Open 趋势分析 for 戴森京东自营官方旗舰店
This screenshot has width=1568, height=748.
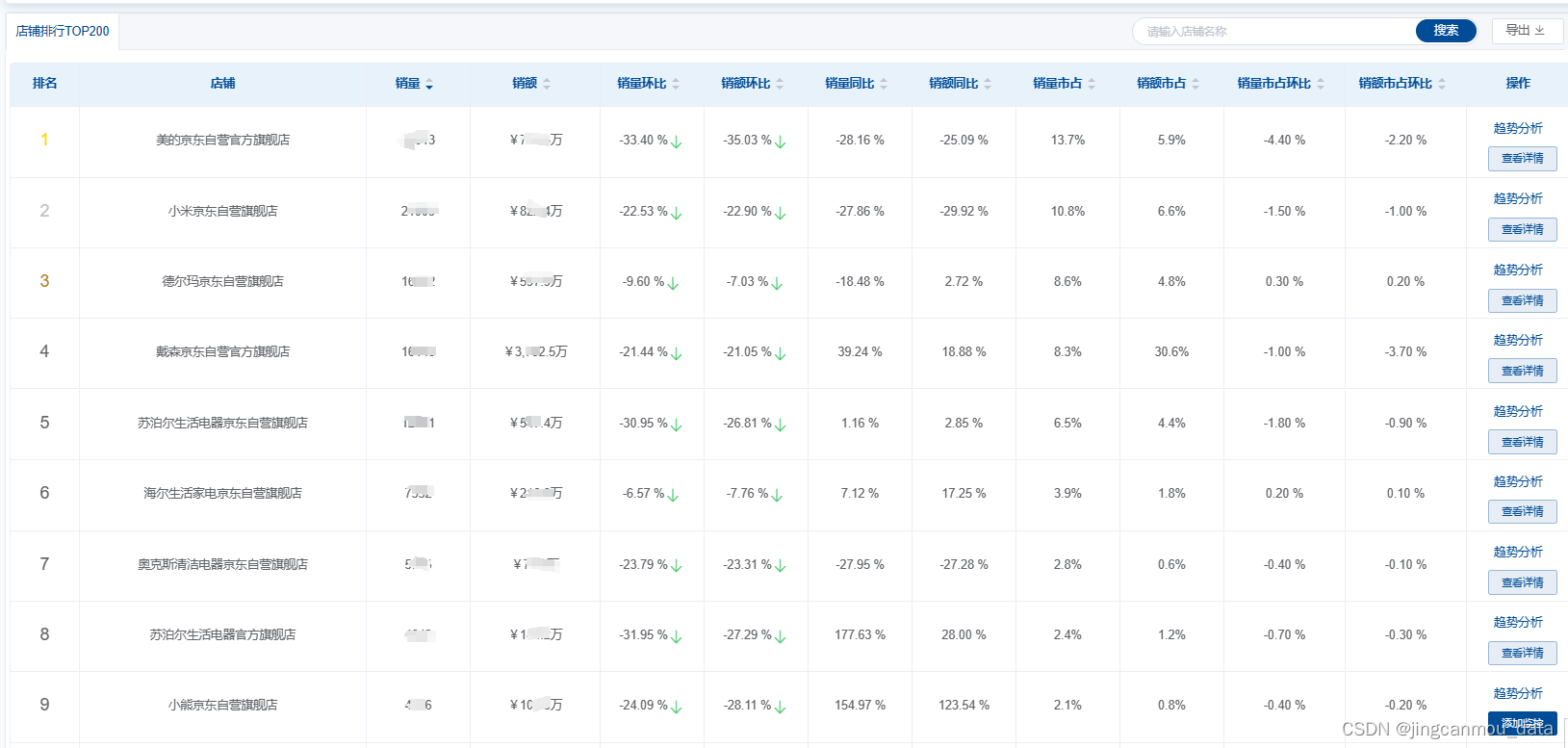point(1518,340)
